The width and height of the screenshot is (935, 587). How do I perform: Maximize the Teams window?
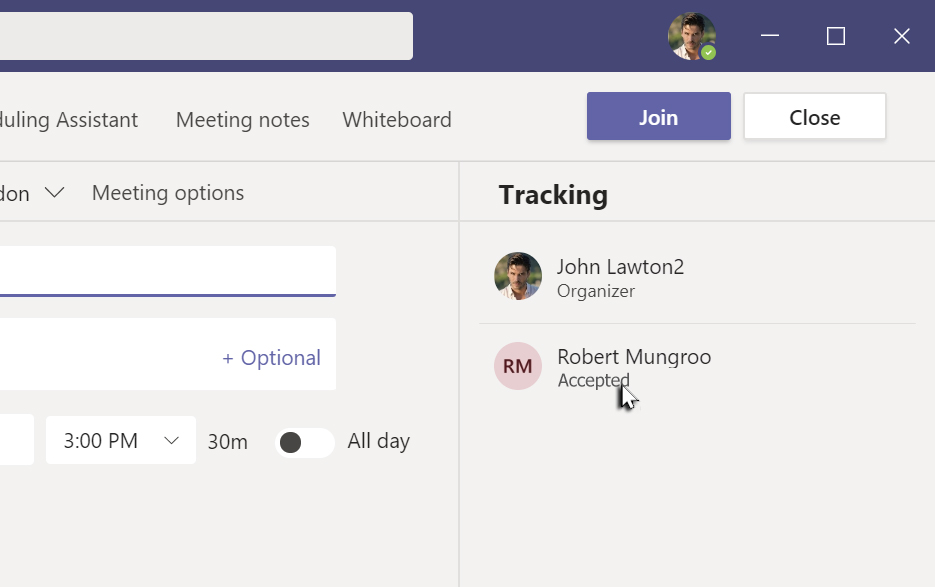pyautogui.click(x=836, y=36)
